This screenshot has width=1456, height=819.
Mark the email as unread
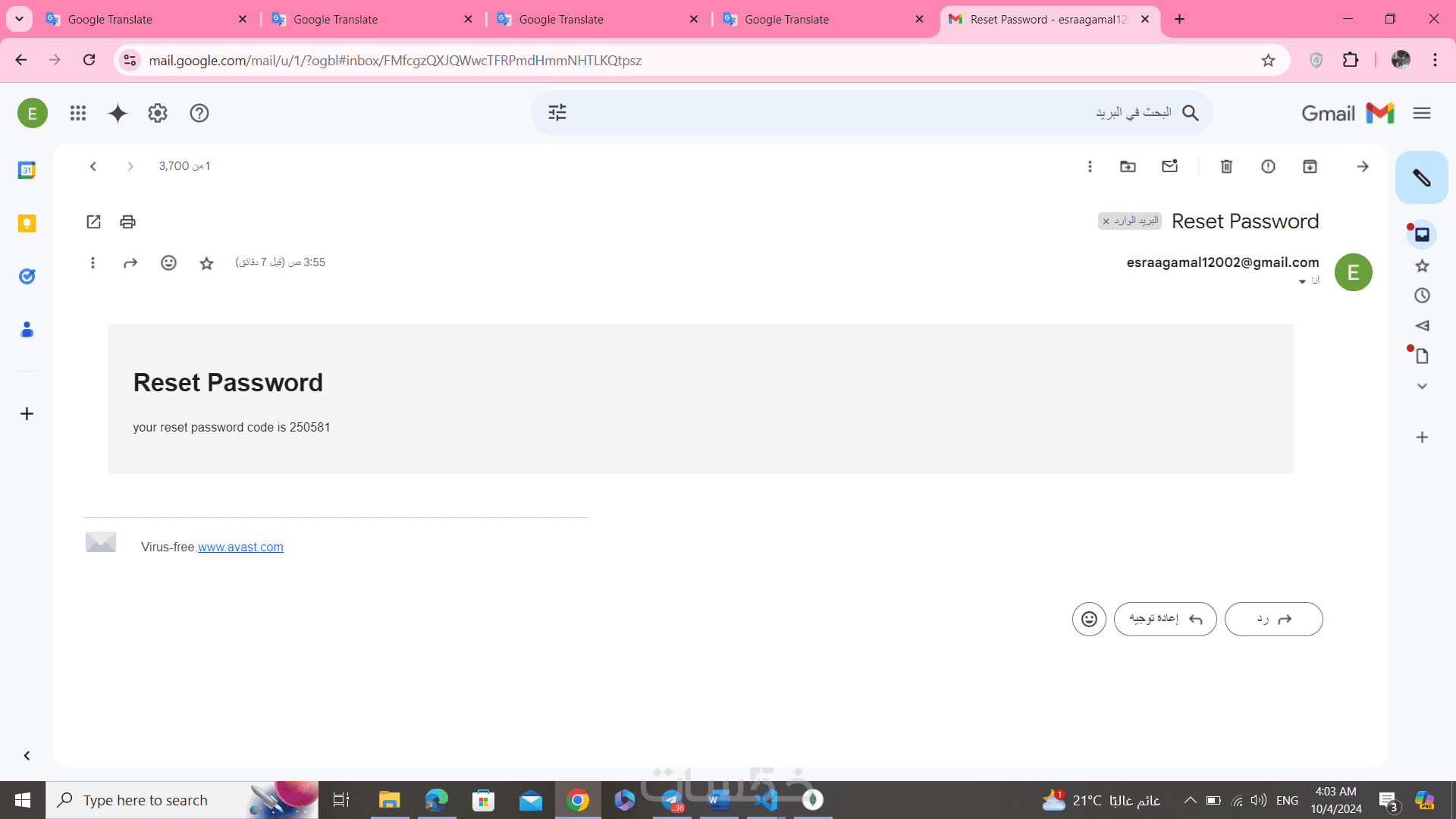click(1169, 166)
